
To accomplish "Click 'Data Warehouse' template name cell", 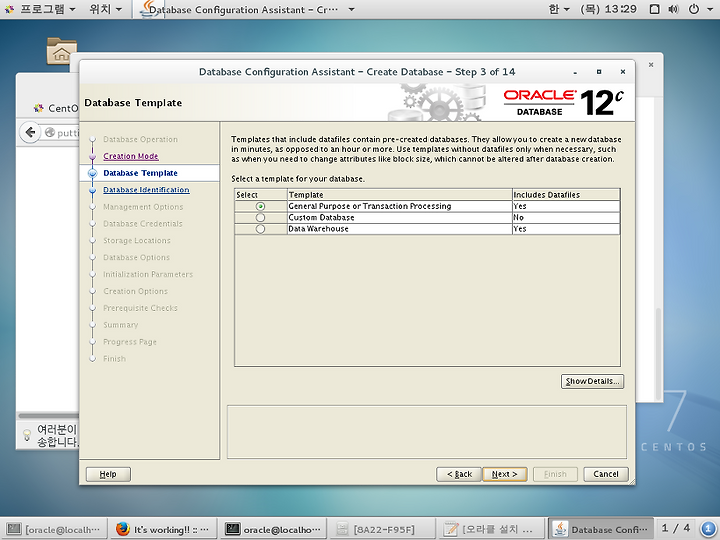I will [x=399, y=229].
